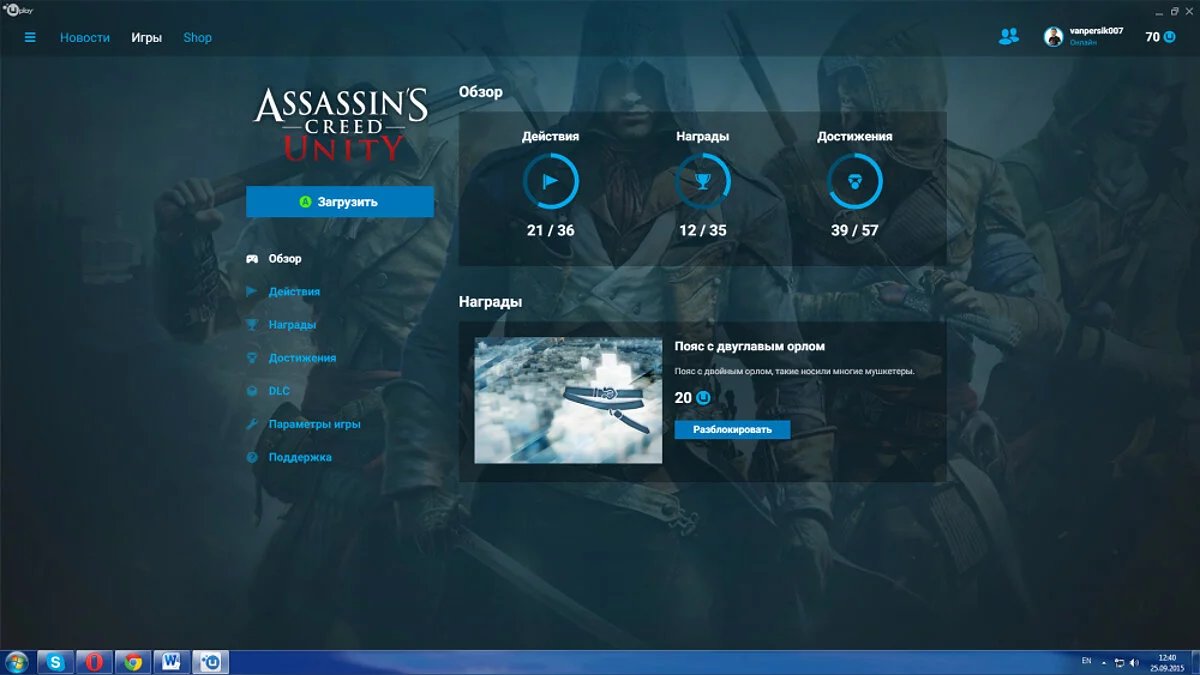Click the Достижения progress circle with badge
This screenshot has width=1200, height=675.
tap(855, 181)
